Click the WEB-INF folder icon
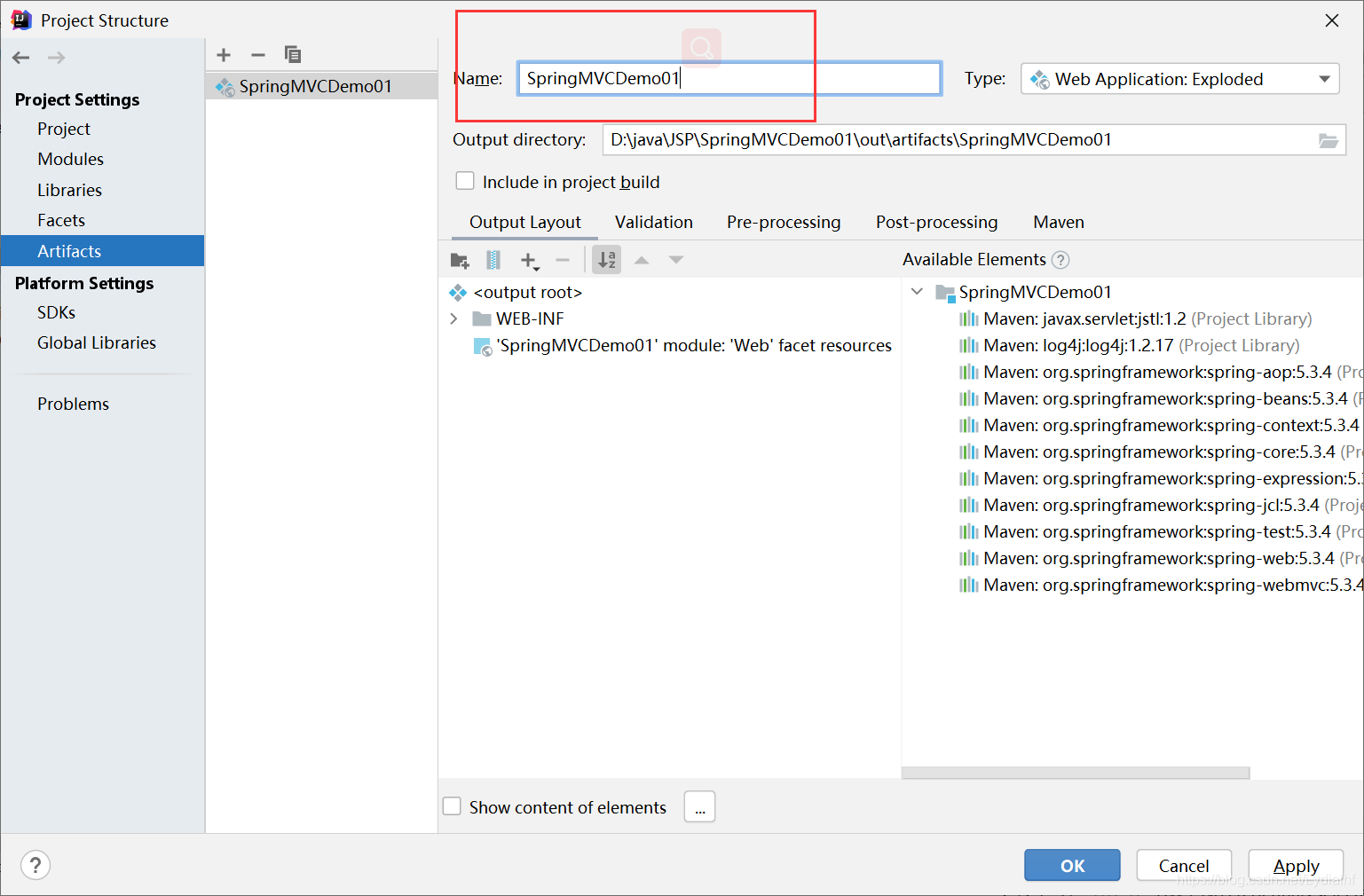 [482, 318]
